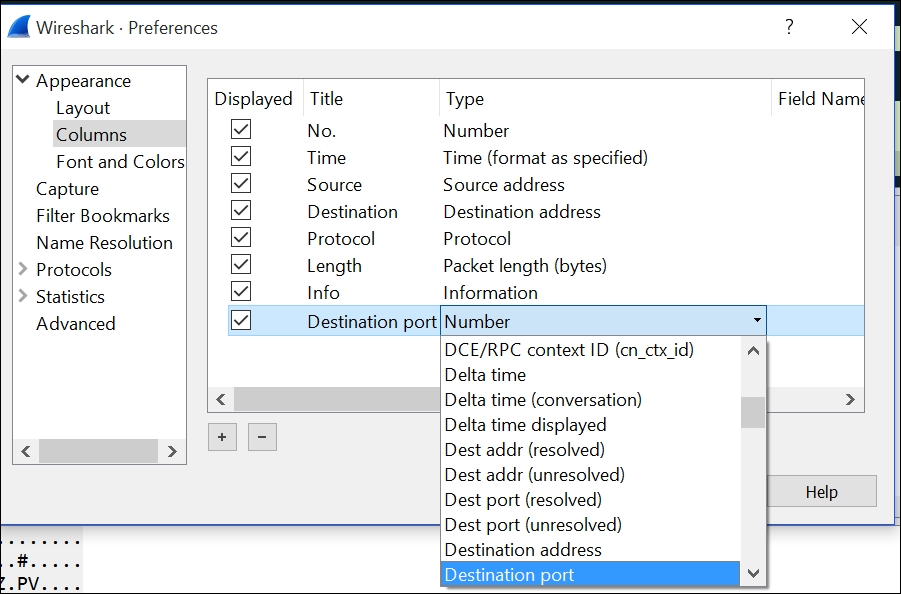The height and width of the screenshot is (594, 901).
Task: Click Time (format as specified) cell
Action: (545, 158)
